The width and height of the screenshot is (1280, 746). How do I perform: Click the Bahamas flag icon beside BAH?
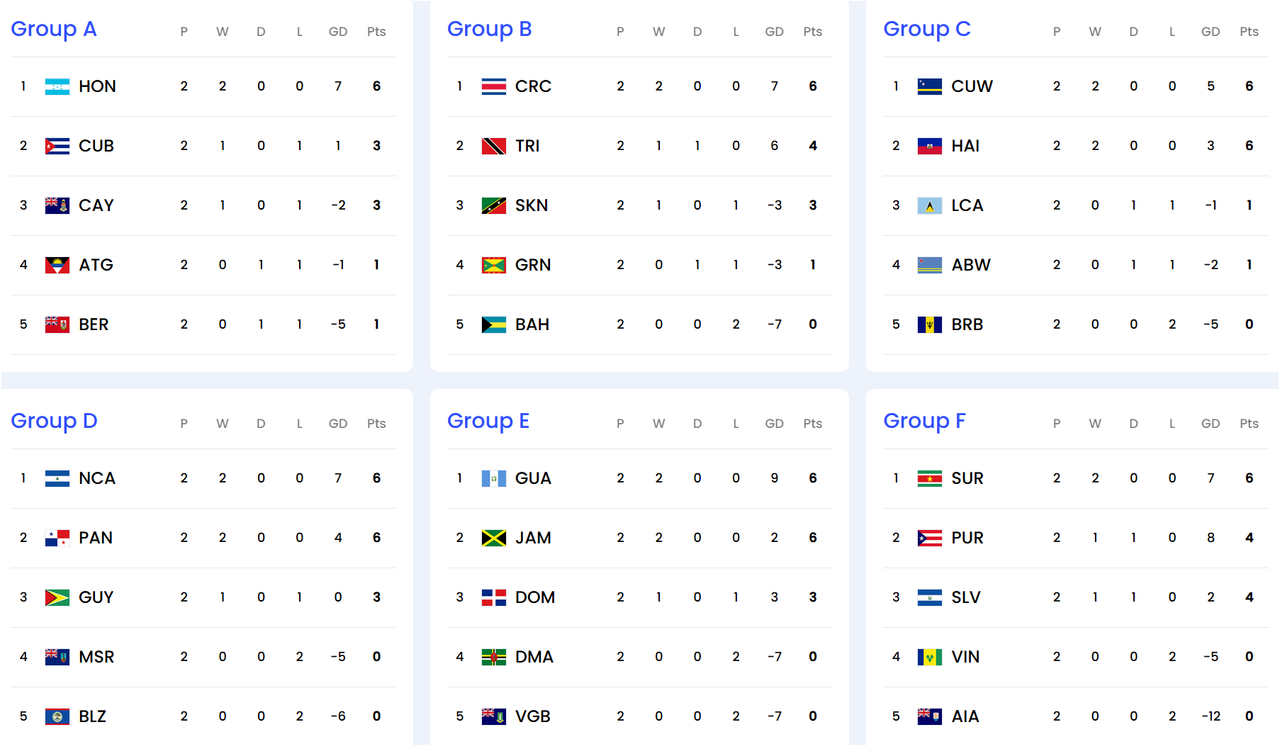(x=494, y=325)
